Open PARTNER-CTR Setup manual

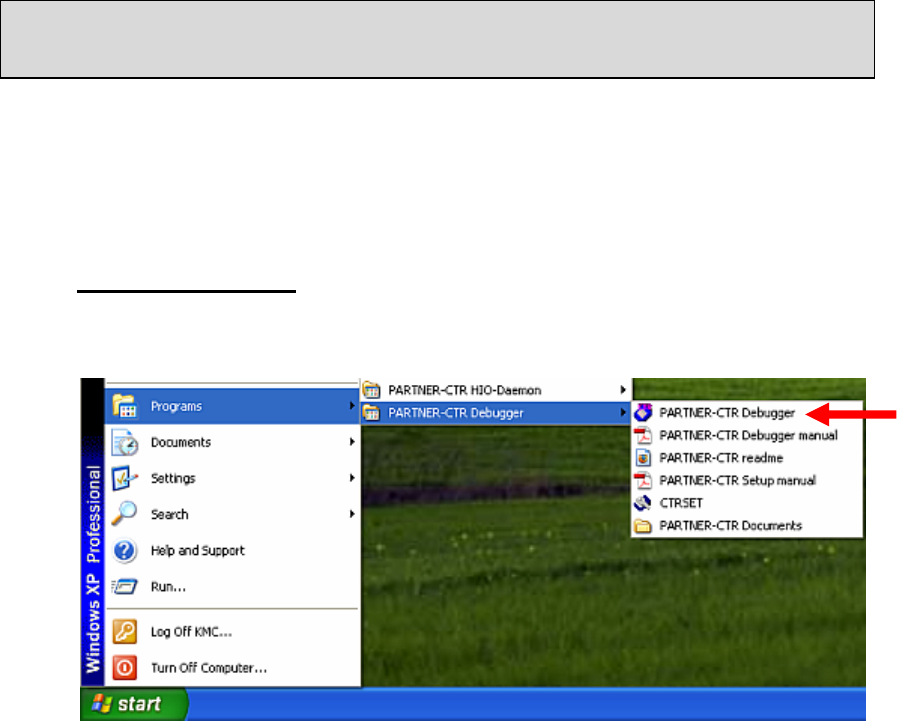tap(747, 481)
